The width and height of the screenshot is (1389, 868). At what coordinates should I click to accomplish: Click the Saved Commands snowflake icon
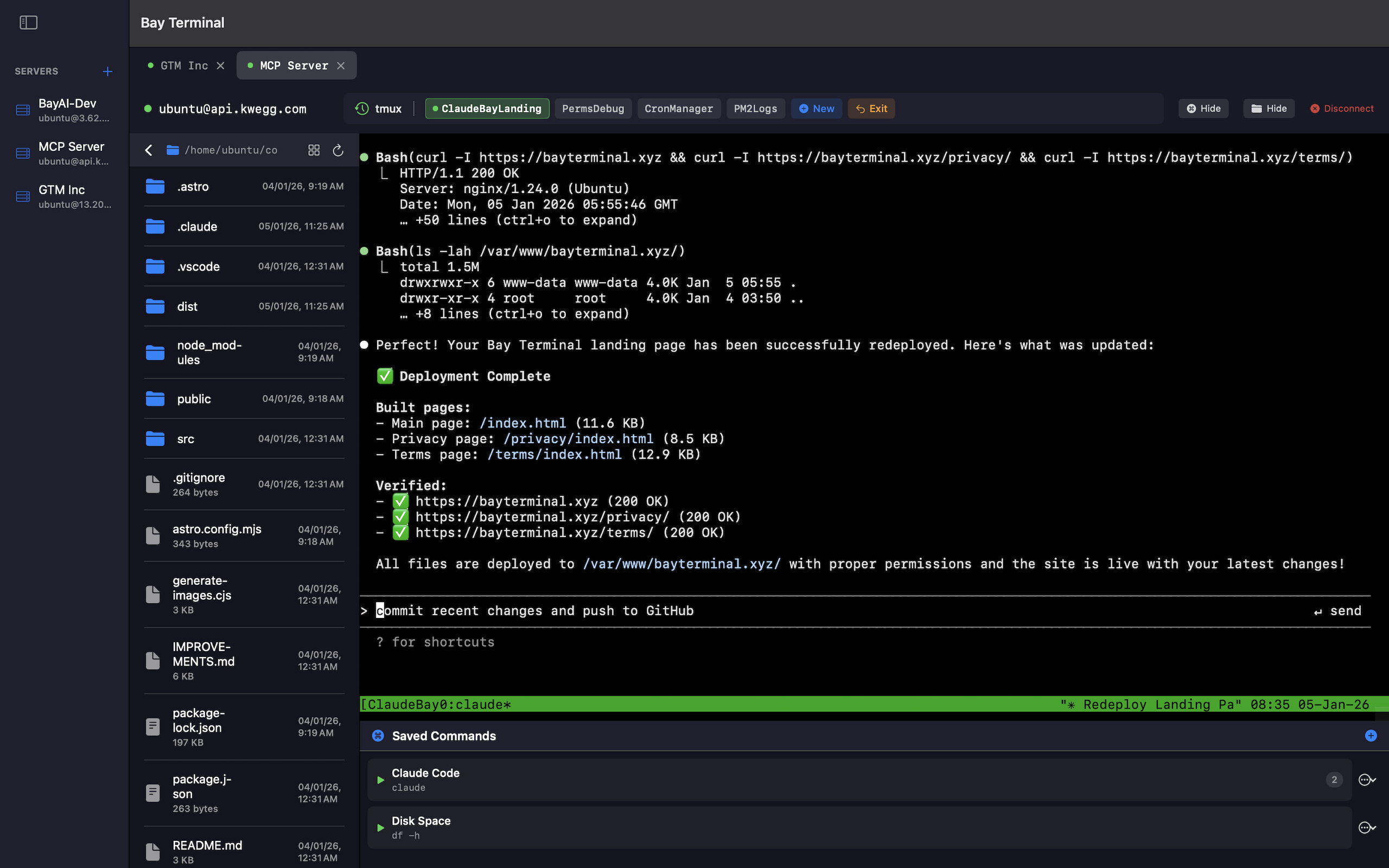pos(378,736)
